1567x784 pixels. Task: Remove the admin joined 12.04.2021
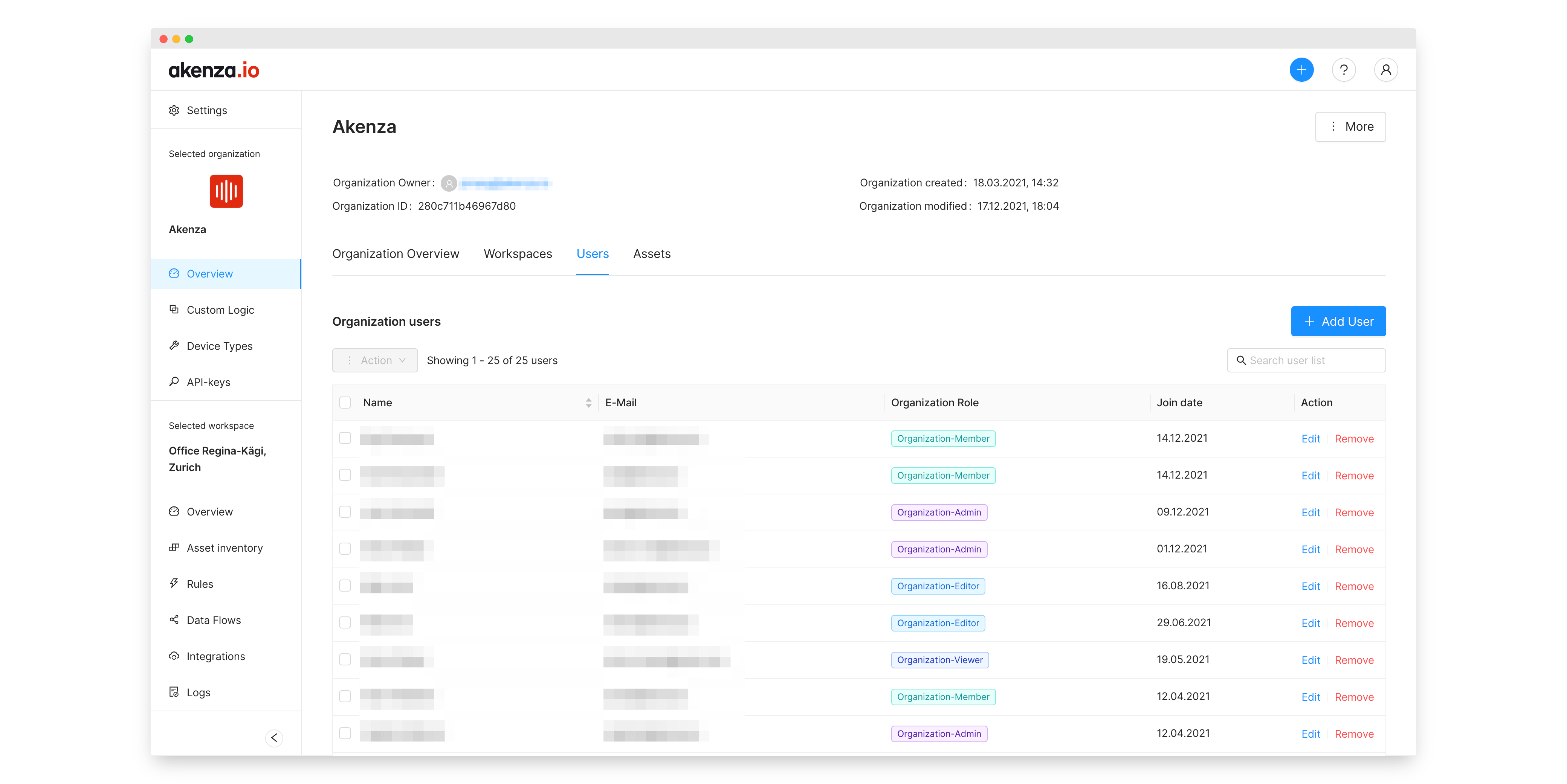click(x=1354, y=734)
